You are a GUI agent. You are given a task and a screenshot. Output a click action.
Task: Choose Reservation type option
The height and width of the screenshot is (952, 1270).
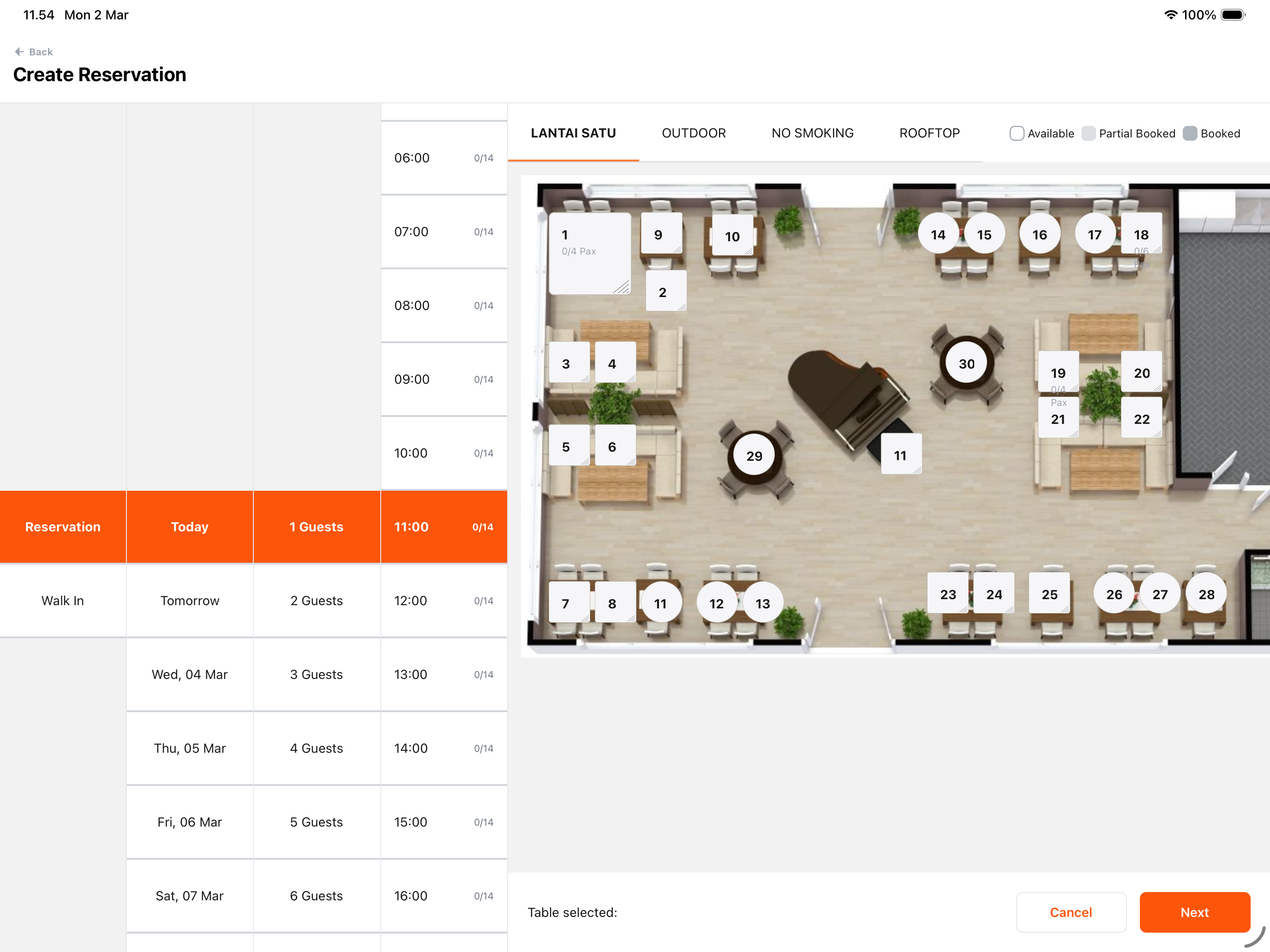63,527
